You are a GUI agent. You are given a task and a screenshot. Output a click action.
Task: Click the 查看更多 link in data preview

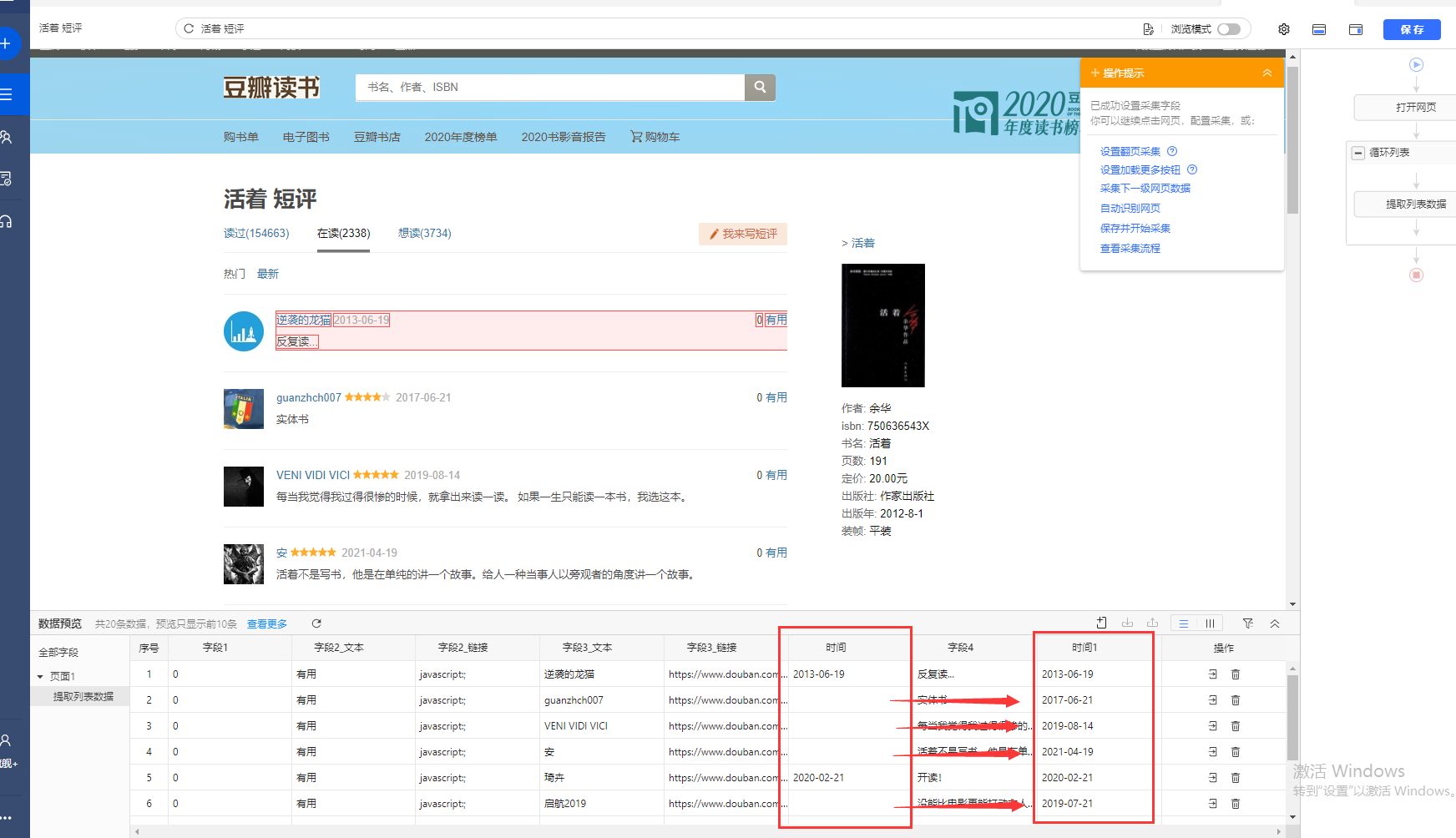point(267,624)
